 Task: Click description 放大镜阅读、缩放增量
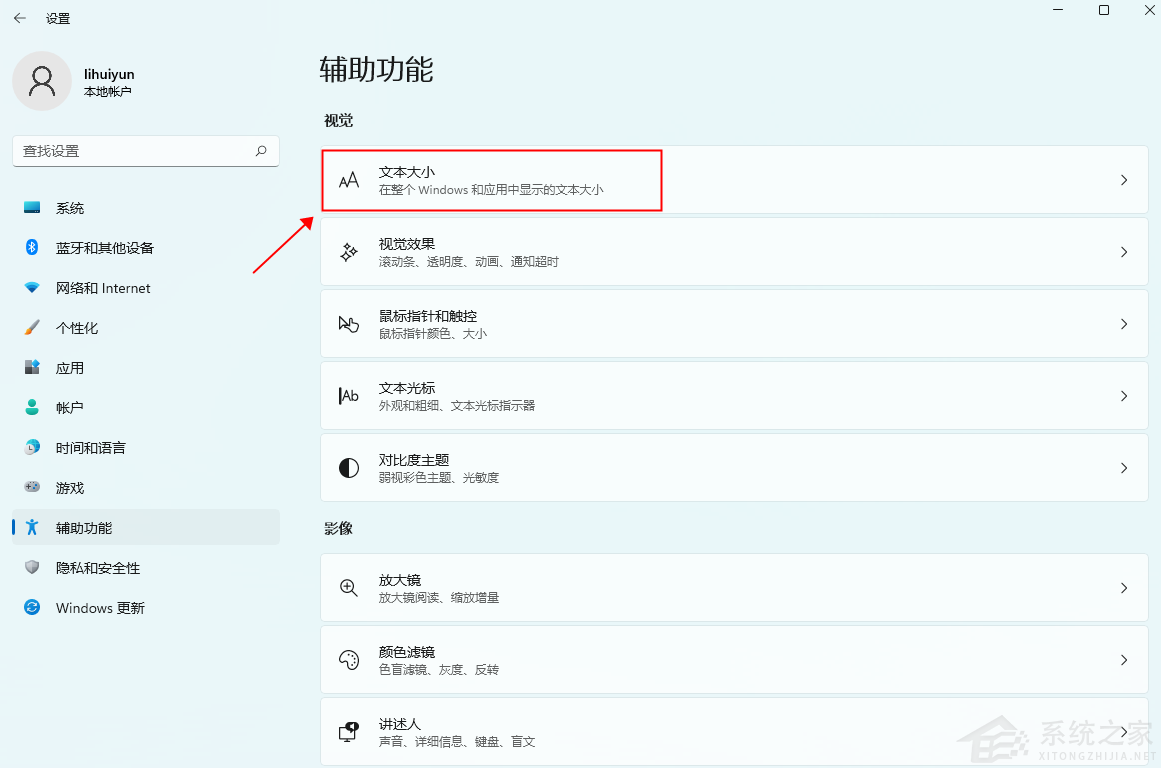(x=439, y=598)
